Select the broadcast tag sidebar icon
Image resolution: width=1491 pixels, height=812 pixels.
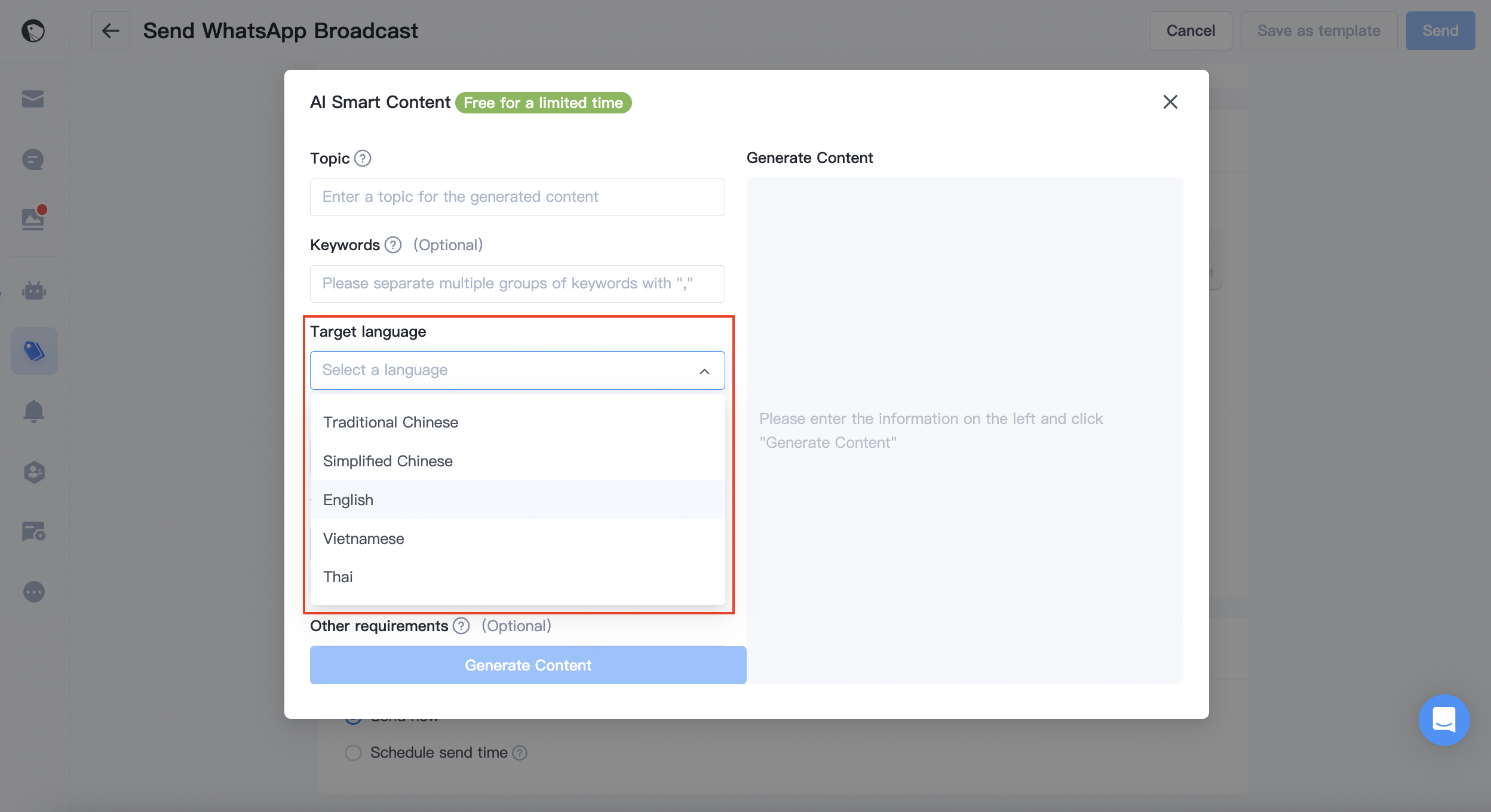34,351
